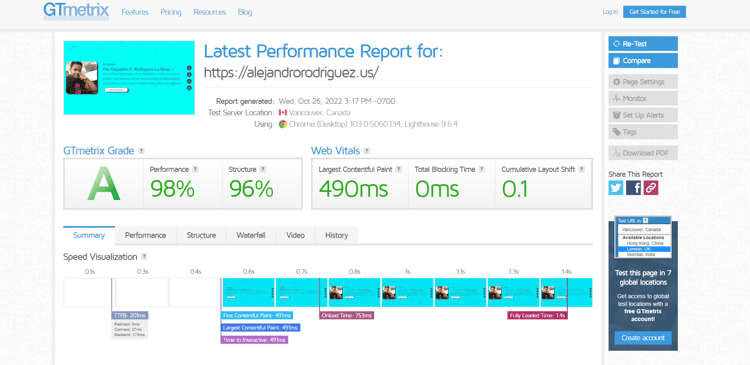This screenshot has height=365, width=750.
Task: Click First Contentful Paint 491ms marker
Action: tap(257, 315)
